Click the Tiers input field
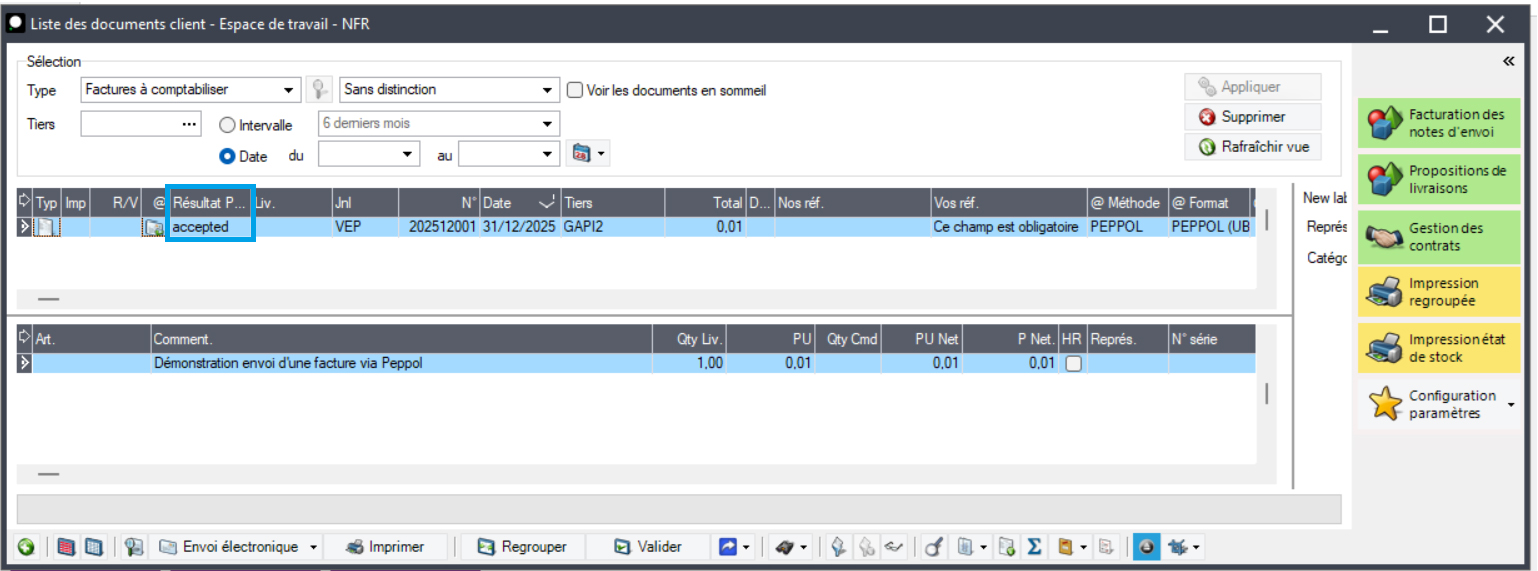This screenshot has width=1538, height=571. (130, 125)
